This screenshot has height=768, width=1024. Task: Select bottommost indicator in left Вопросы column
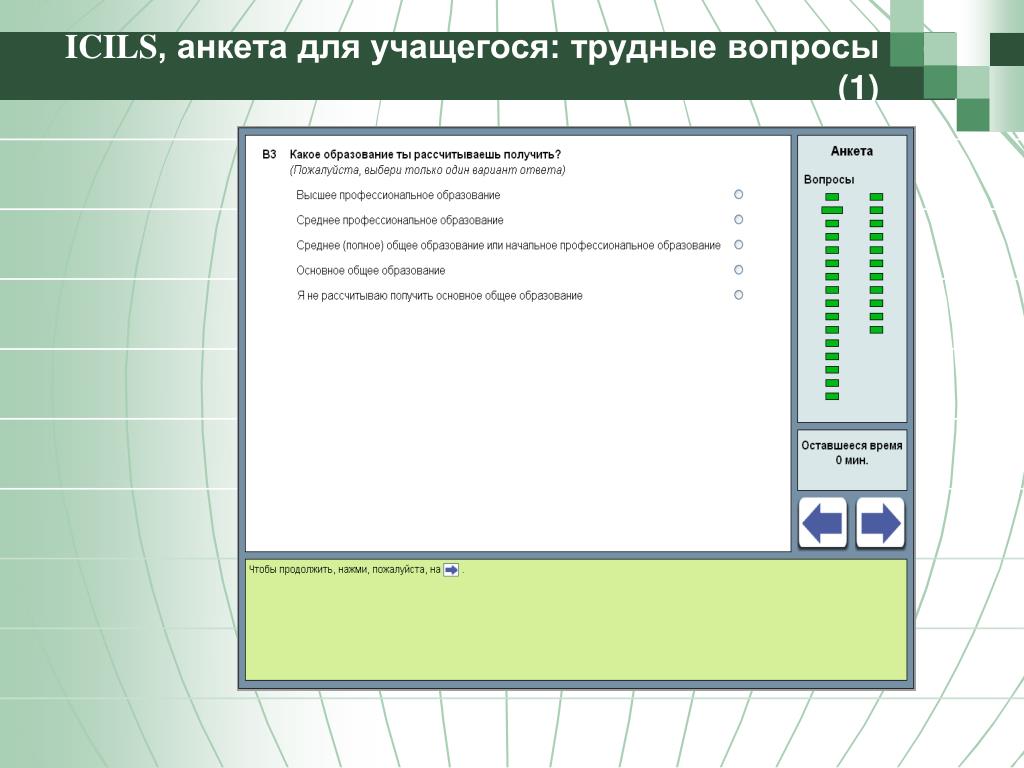point(832,396)
